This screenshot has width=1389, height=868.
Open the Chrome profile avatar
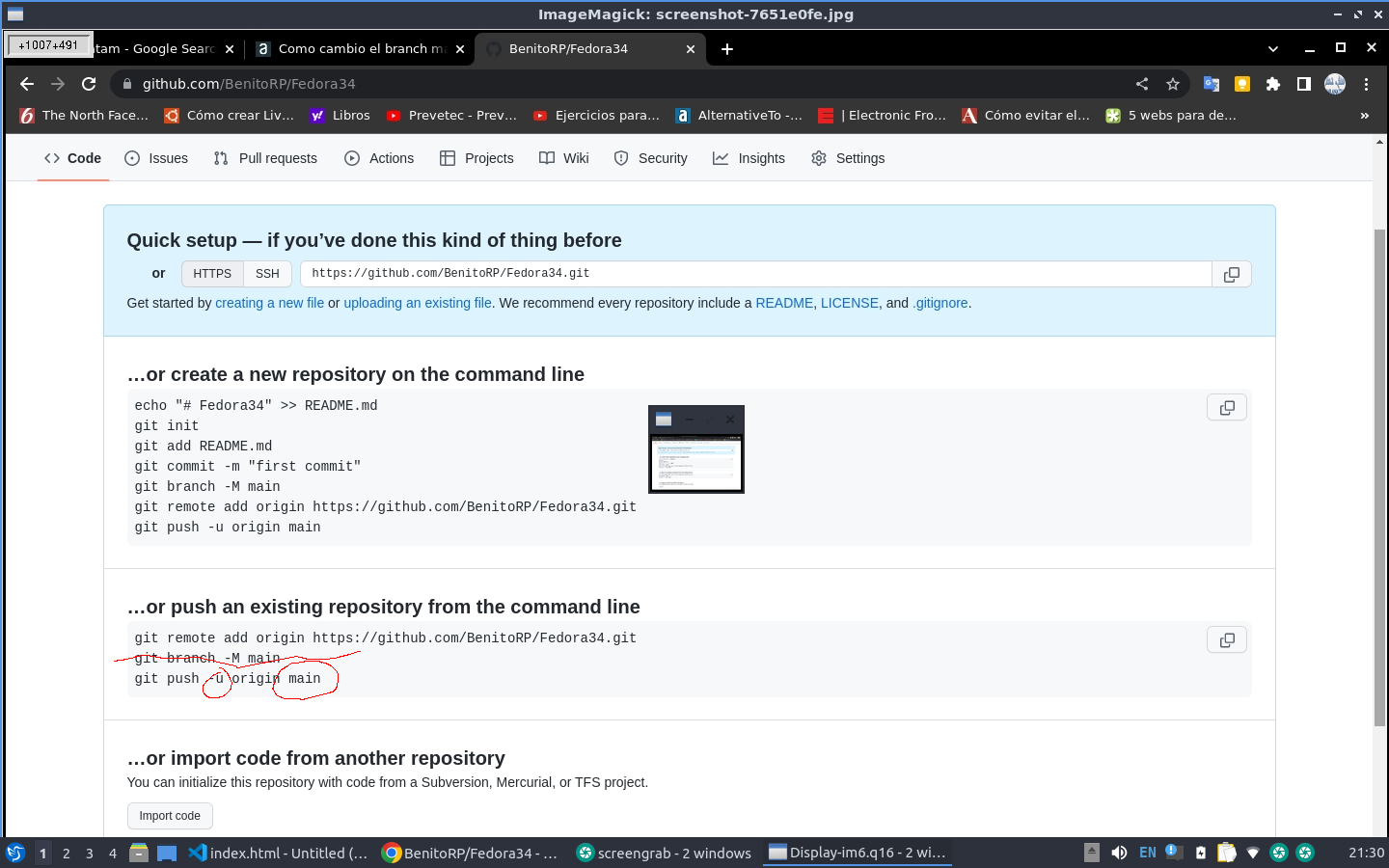pos(1335,84)
